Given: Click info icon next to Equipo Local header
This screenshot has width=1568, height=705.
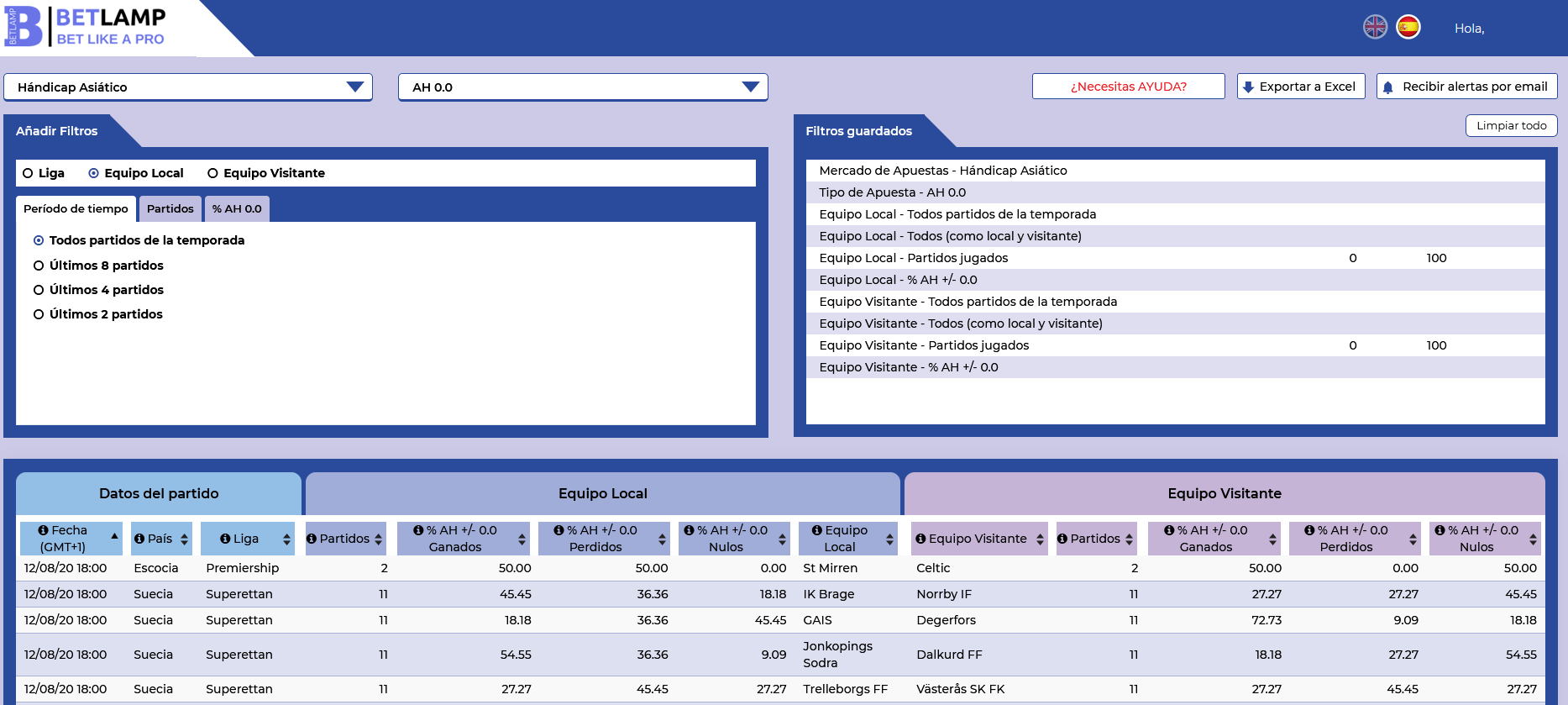Looking at the screenshot, I should 816,530.
